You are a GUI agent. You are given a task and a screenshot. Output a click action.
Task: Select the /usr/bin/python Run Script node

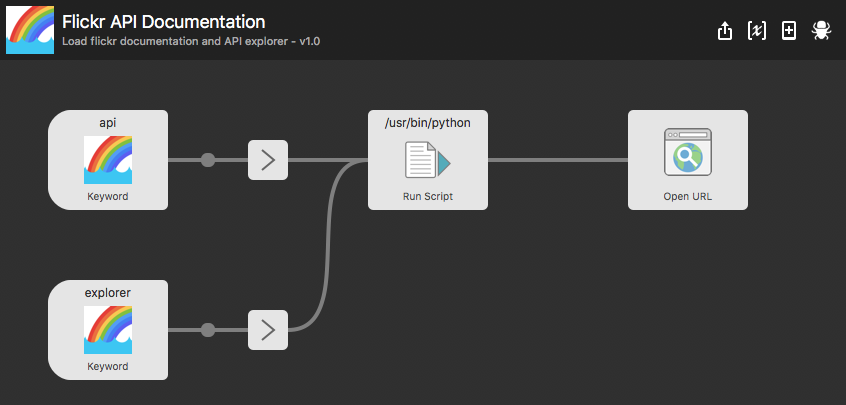428,160
